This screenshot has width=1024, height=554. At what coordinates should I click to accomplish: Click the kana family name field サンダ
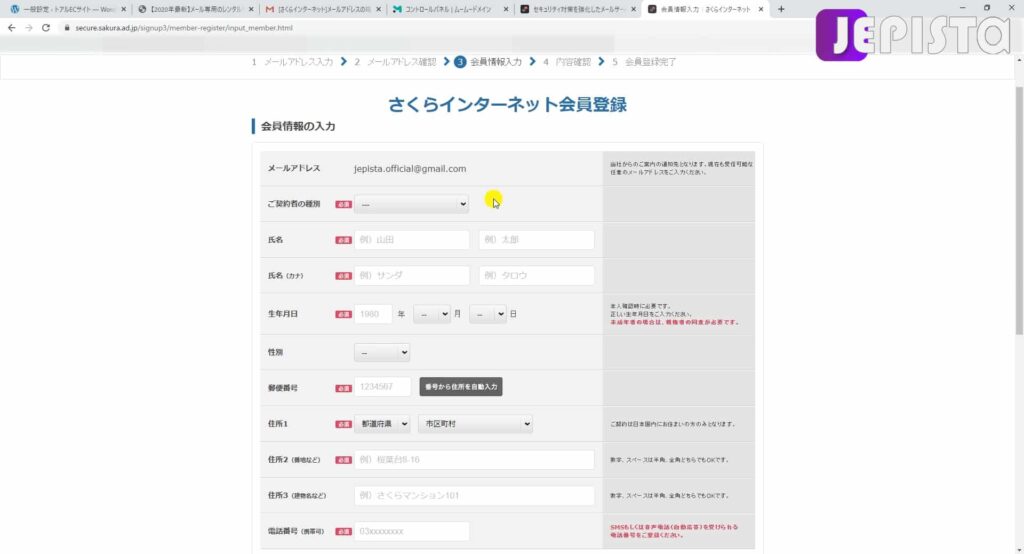(x=411, y=276)
